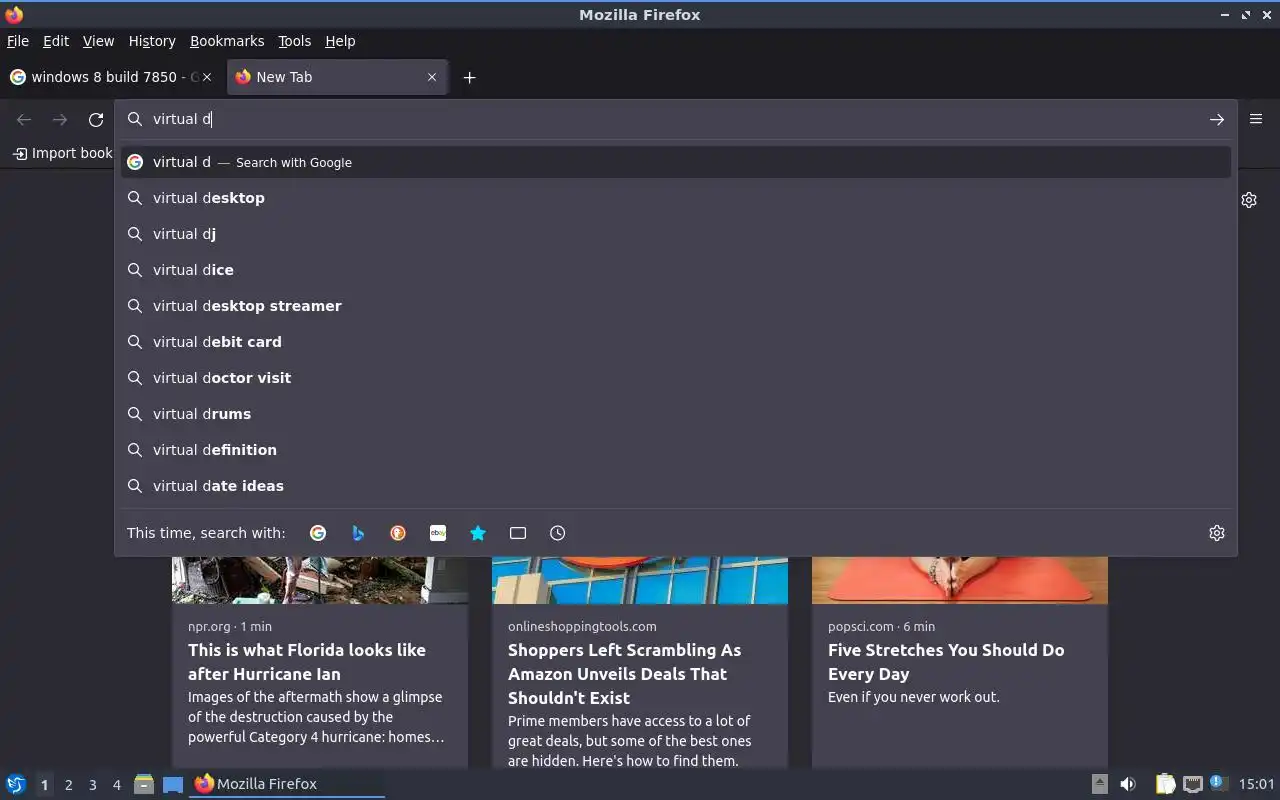Select the New Tab tab

(x=338, y=77)
